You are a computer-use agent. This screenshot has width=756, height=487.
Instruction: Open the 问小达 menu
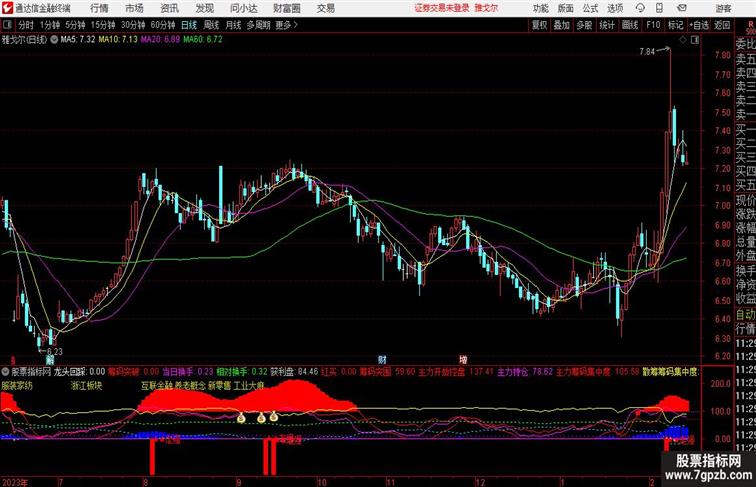pyautogui.click(x=244, y=8)
